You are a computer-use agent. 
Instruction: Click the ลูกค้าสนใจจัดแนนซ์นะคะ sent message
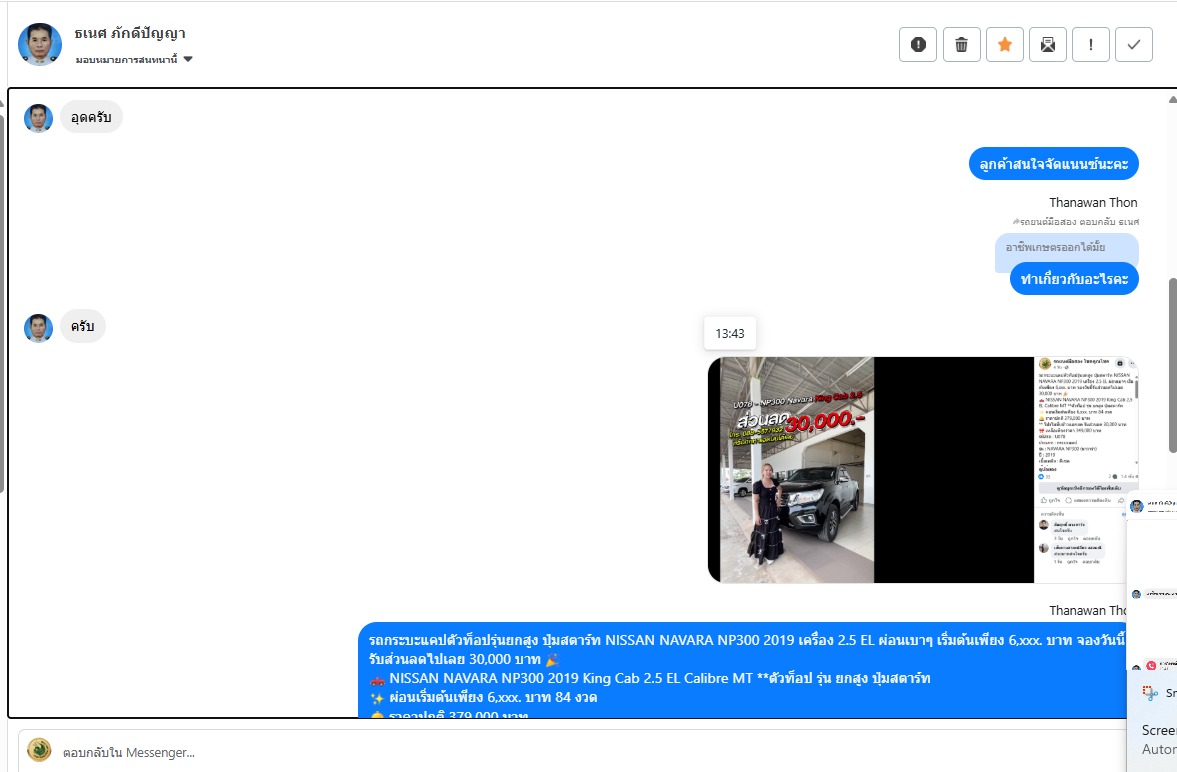click(x=1053, y=164)
